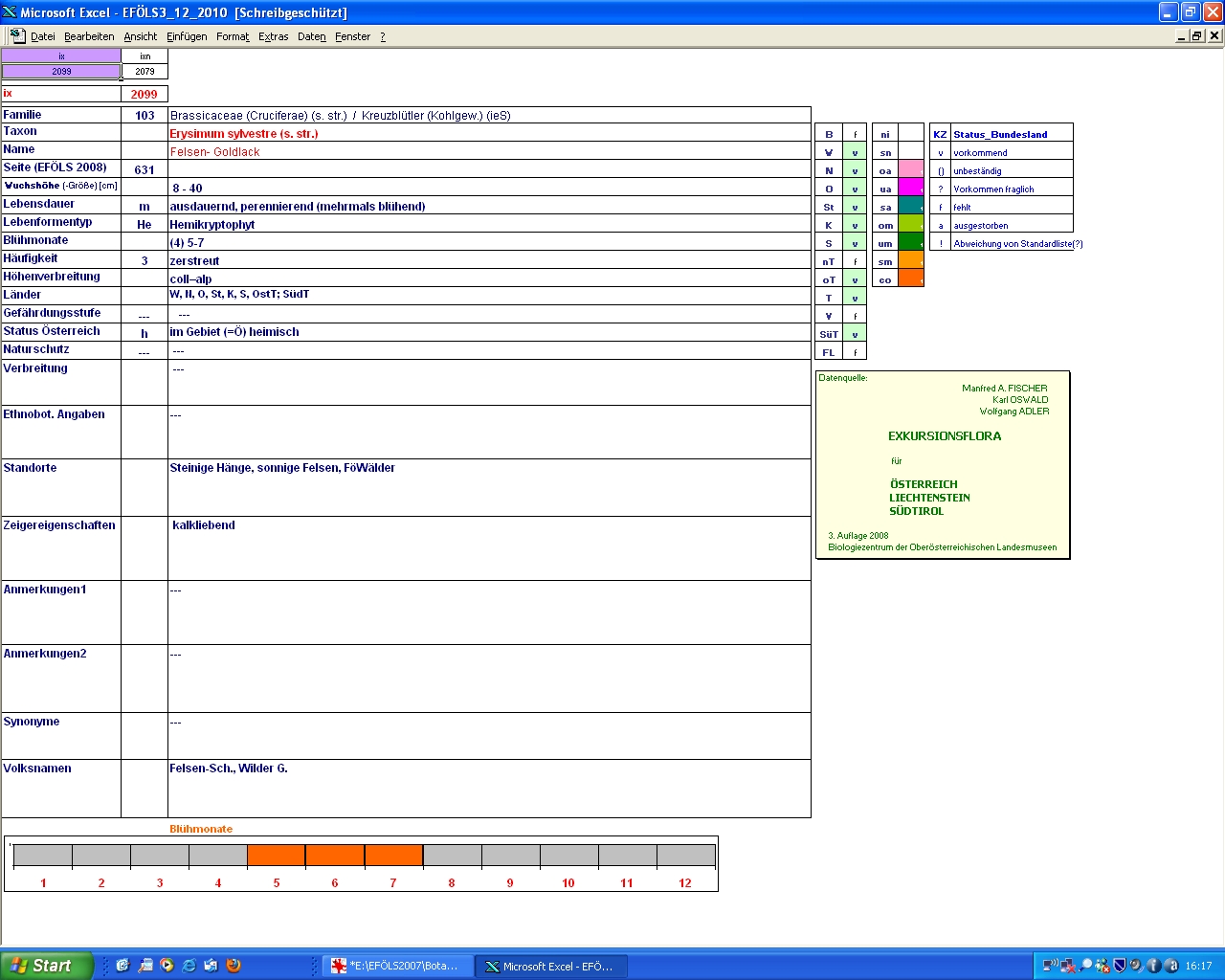This screenshot has height=980, width=1225.
Task: Click the red ix value 2099 cell
Action: pos(145,94)
